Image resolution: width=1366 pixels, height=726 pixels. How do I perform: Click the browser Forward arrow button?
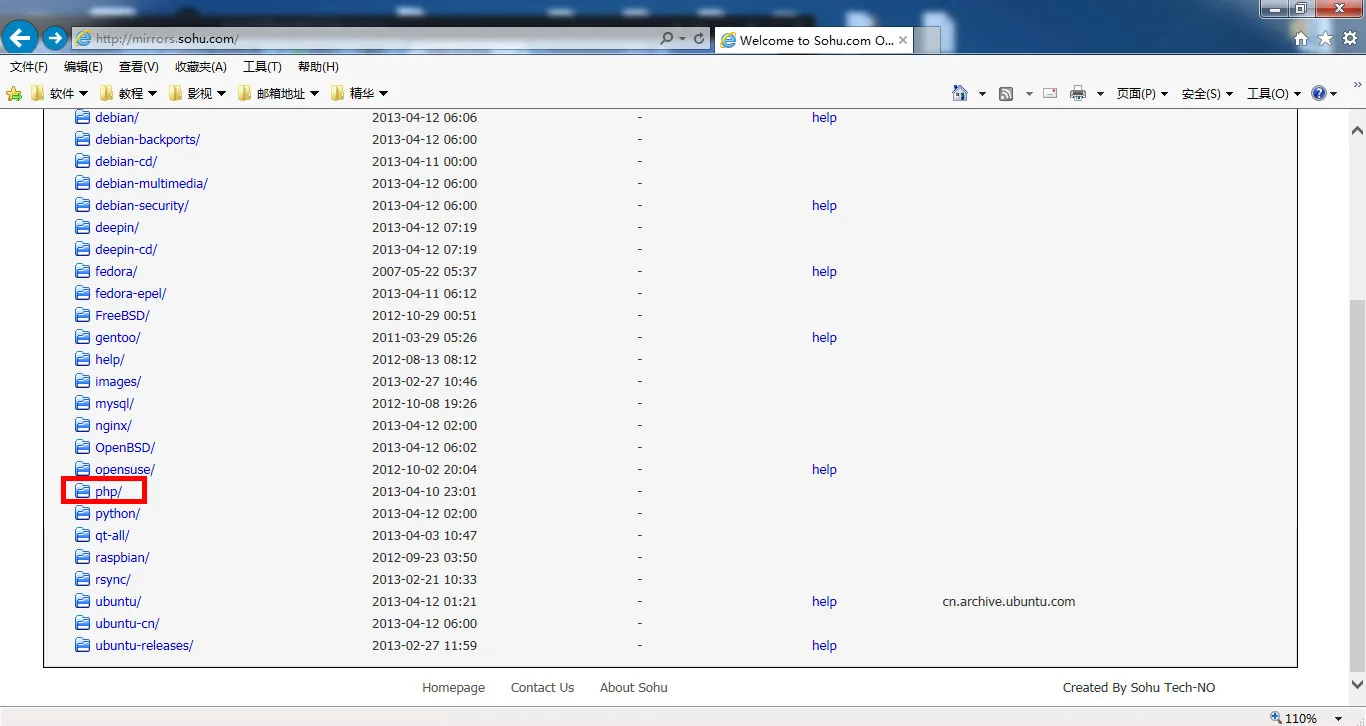tap(55, 39)
